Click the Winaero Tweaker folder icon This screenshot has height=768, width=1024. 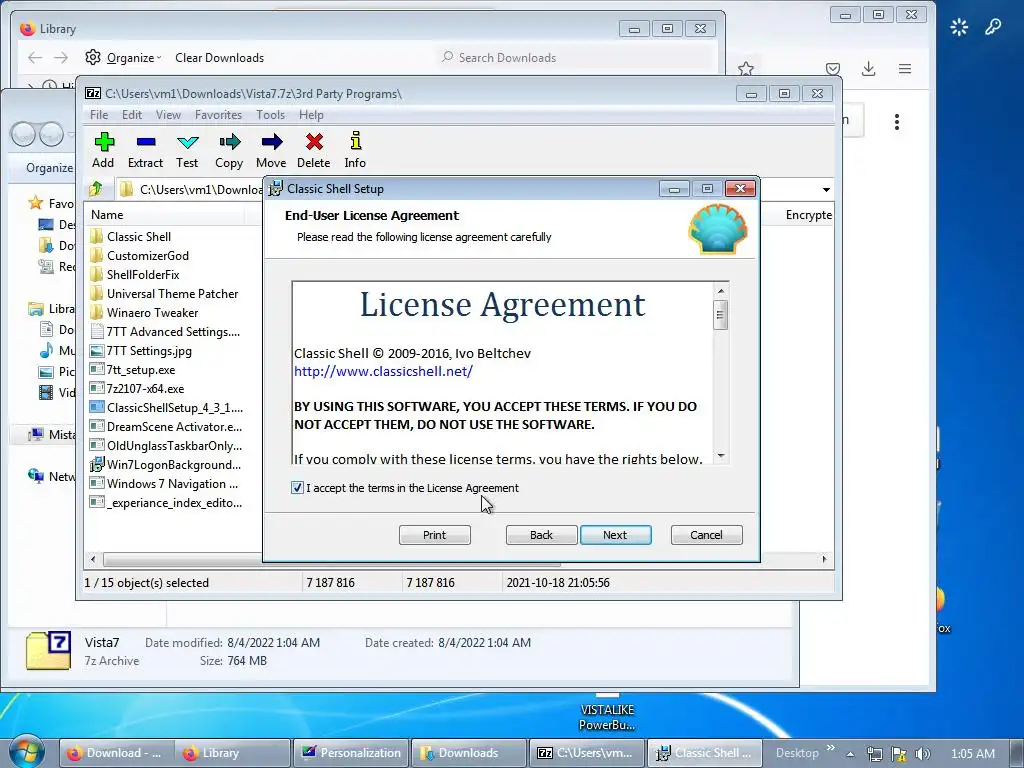97,312
